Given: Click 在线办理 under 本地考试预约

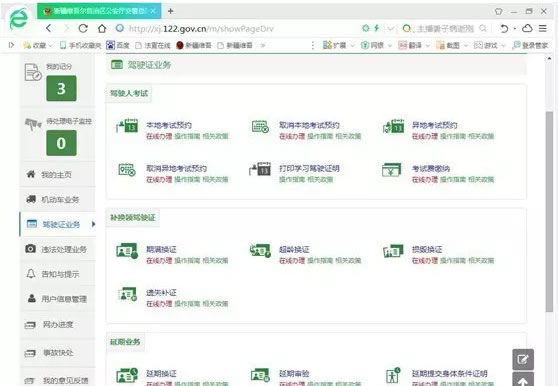Looking at the screenshot, I should click(x=159, y=136).
